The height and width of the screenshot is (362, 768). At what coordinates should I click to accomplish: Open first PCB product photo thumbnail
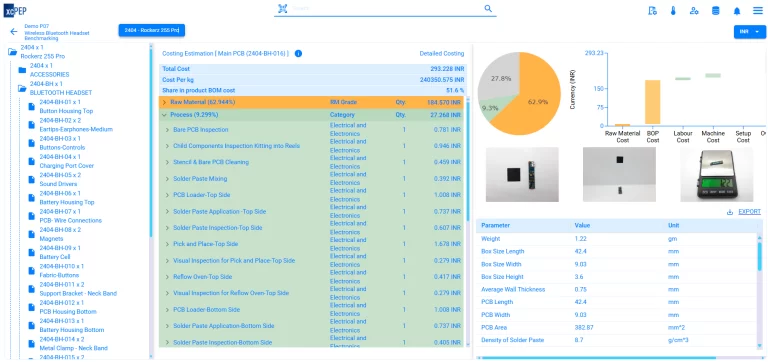(522, 174)
